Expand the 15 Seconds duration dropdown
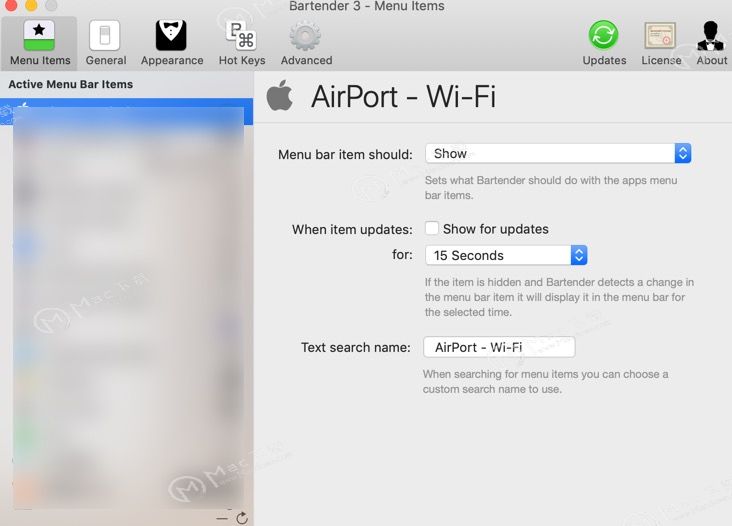 [506, 255]
